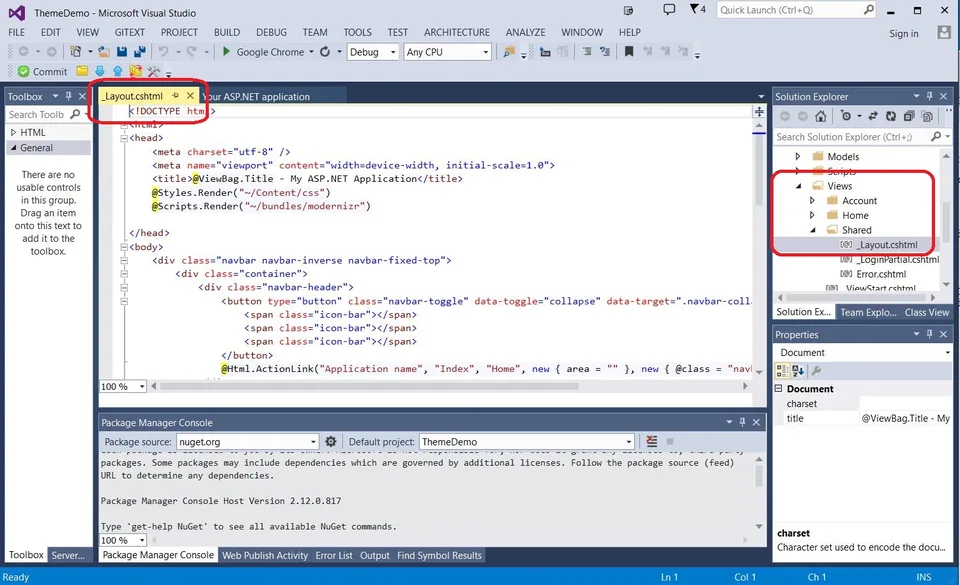Close the _Layout.cshtml editor tab
The height and width of the screenshot is (585, 960).
coord(190,95)
